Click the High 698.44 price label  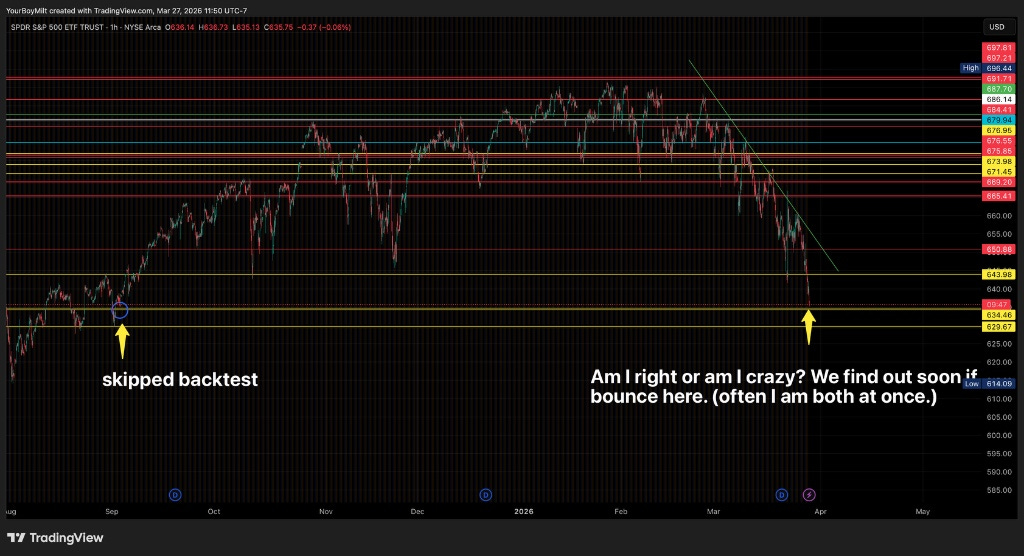point(987,68)
